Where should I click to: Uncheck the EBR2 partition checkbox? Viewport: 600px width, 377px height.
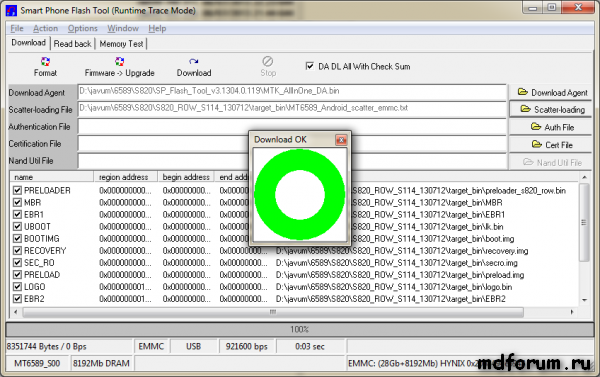click(17, 299)
